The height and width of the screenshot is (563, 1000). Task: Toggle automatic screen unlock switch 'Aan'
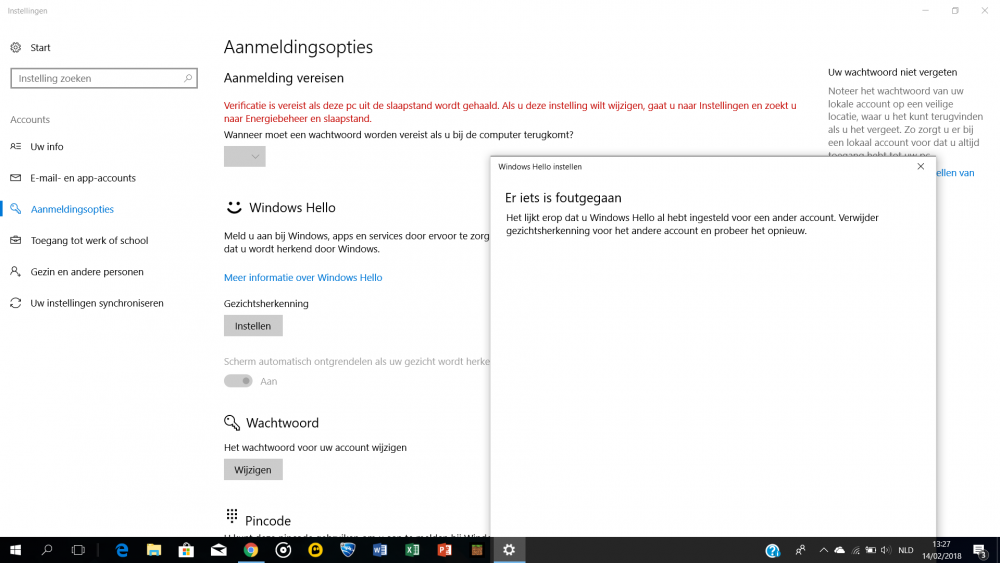[239, 381]
